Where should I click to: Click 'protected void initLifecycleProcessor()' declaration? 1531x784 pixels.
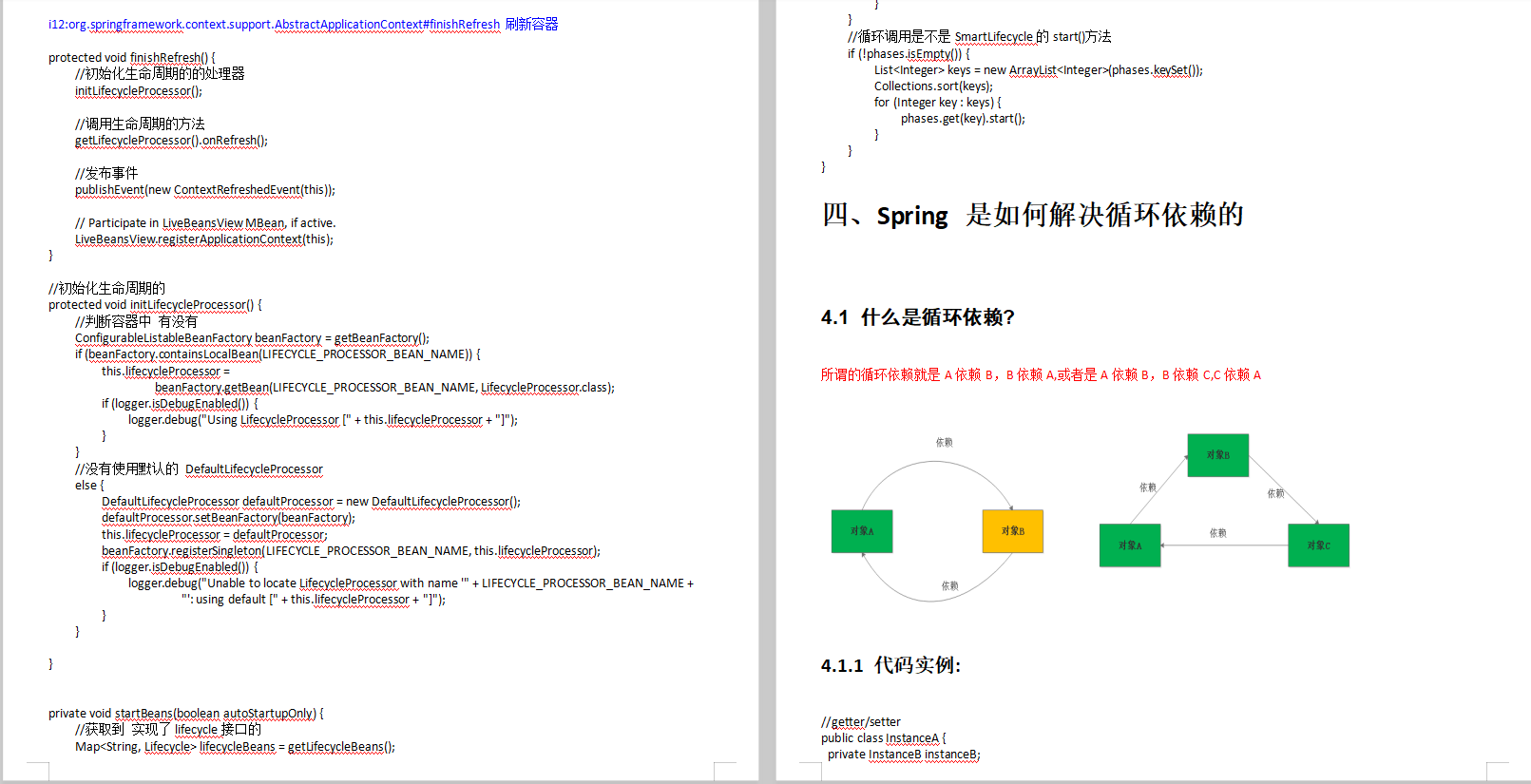155,305
